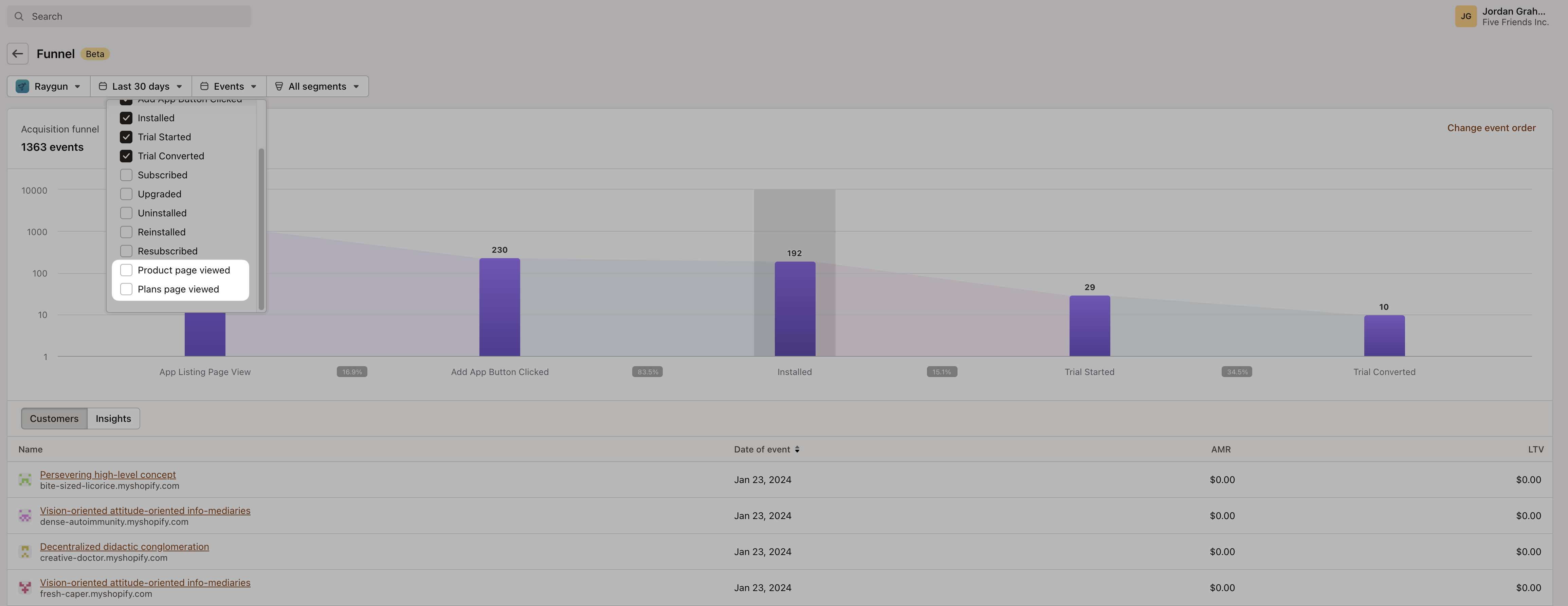Uncheck the Trial Converted event
Viewport: 1568px width, 606px height.
(126, 156)
